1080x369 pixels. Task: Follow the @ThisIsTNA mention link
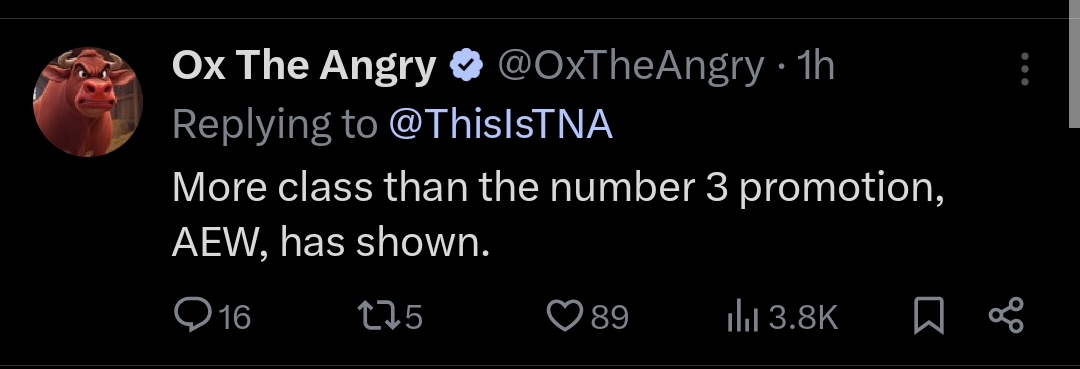501,125
